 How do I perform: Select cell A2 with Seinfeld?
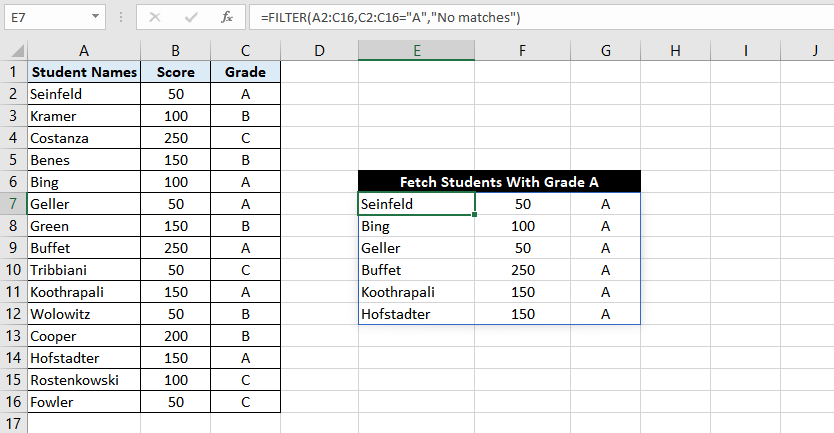coord(84,94)
